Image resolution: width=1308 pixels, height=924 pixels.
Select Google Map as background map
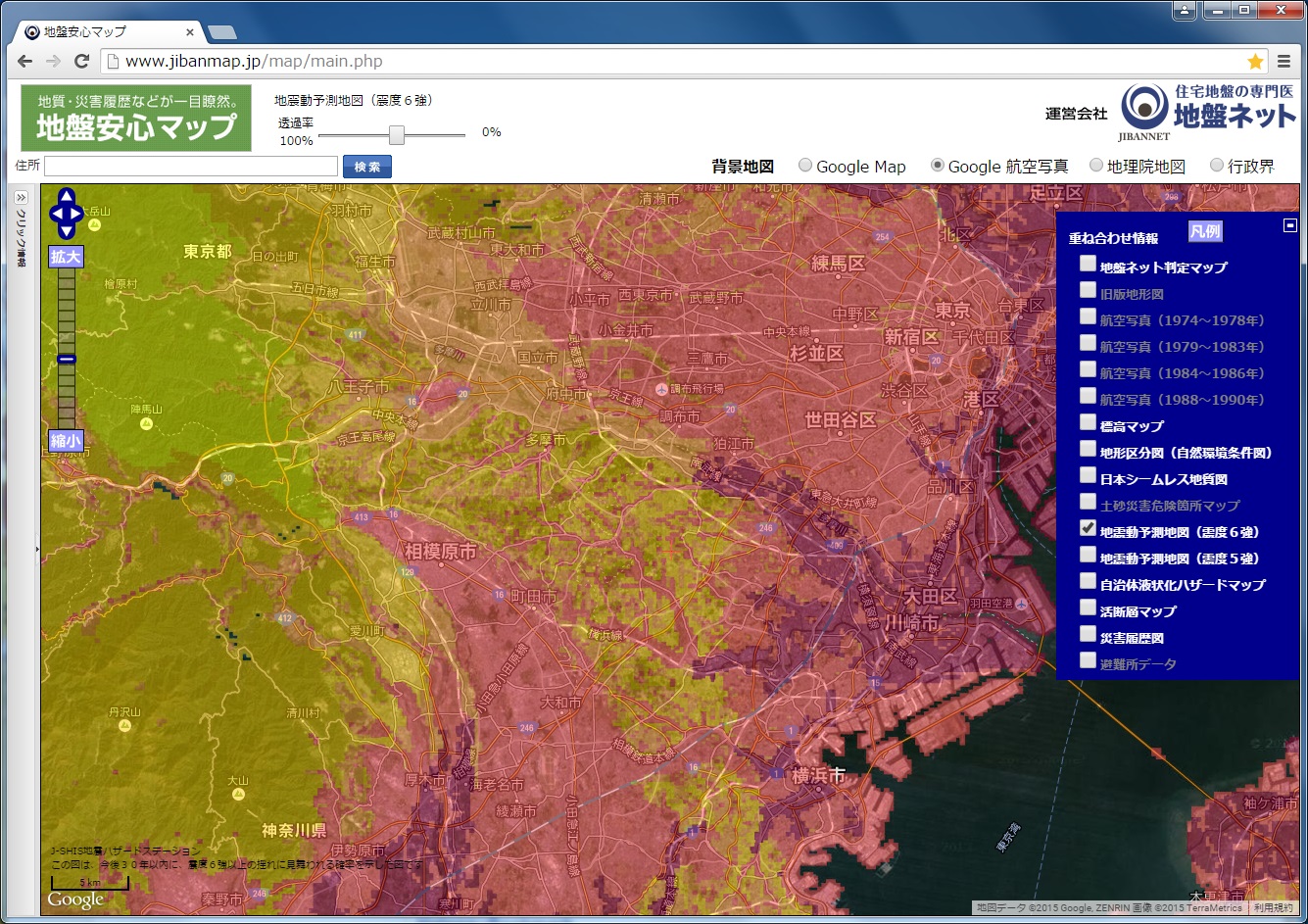click(805, 166)
